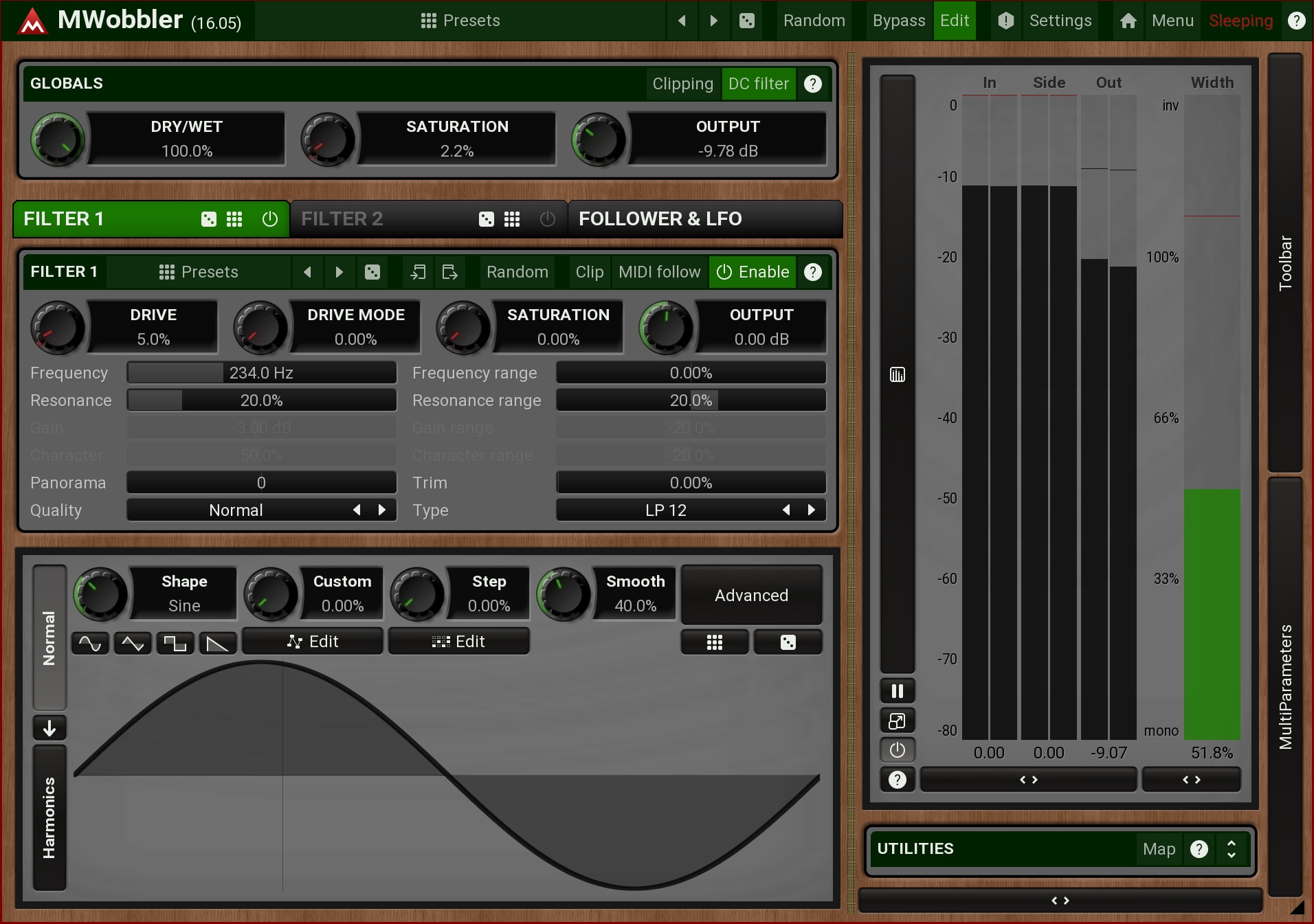Open the meter help question mark

(898, 780)
